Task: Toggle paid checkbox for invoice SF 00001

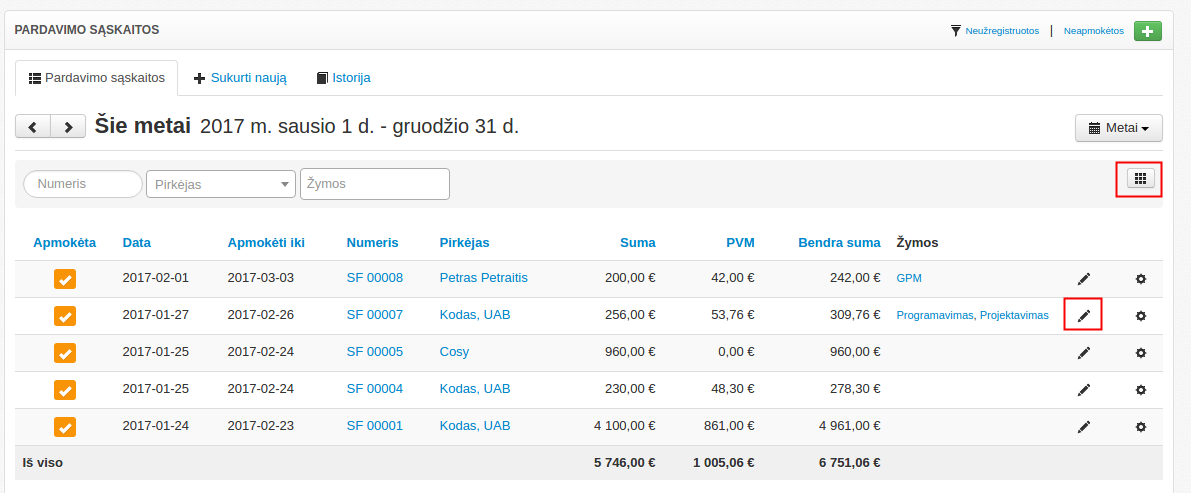Action: click(x=65, y=427)
